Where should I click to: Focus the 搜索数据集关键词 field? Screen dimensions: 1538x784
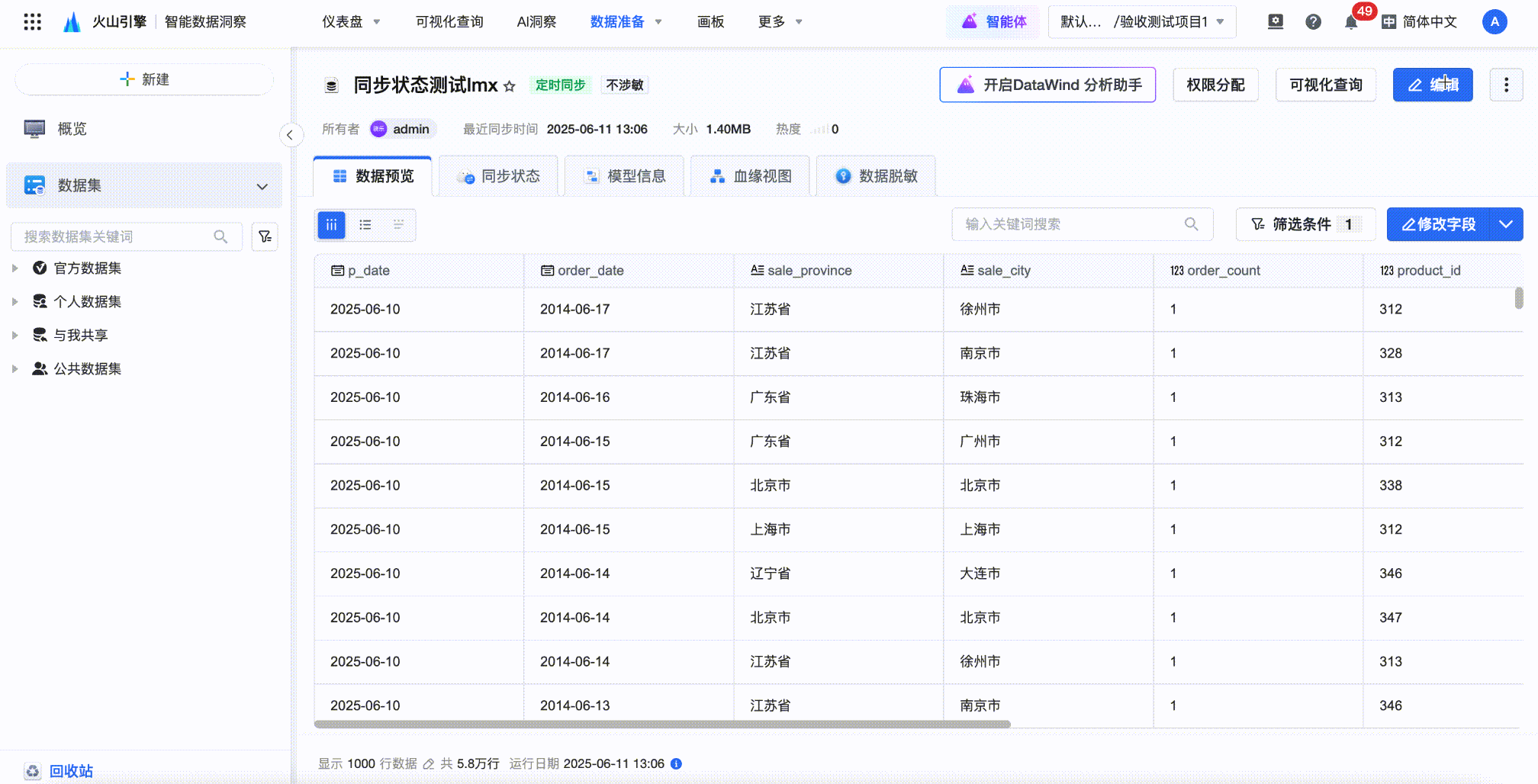pos(126,236)
